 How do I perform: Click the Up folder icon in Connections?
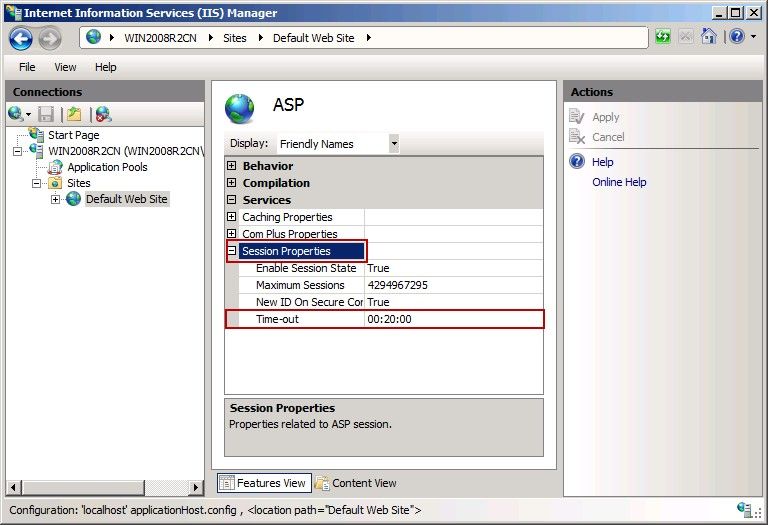(74, 114)
